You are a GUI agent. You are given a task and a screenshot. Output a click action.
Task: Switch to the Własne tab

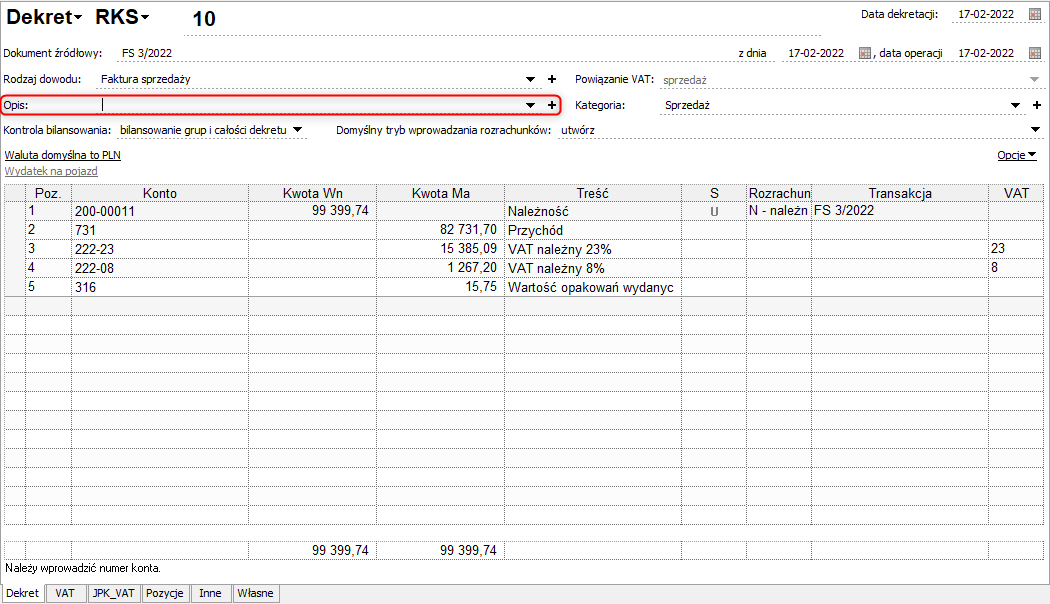(255, 593)
